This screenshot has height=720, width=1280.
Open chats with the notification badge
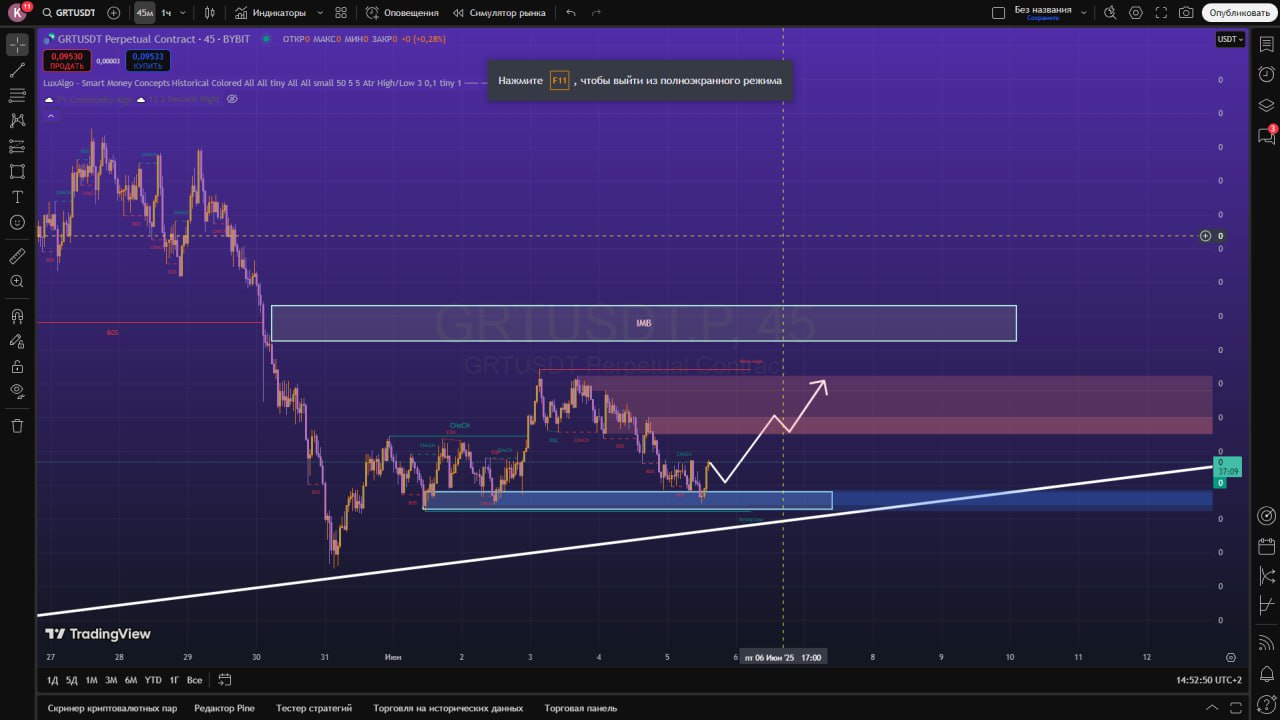click(1266, 135)
